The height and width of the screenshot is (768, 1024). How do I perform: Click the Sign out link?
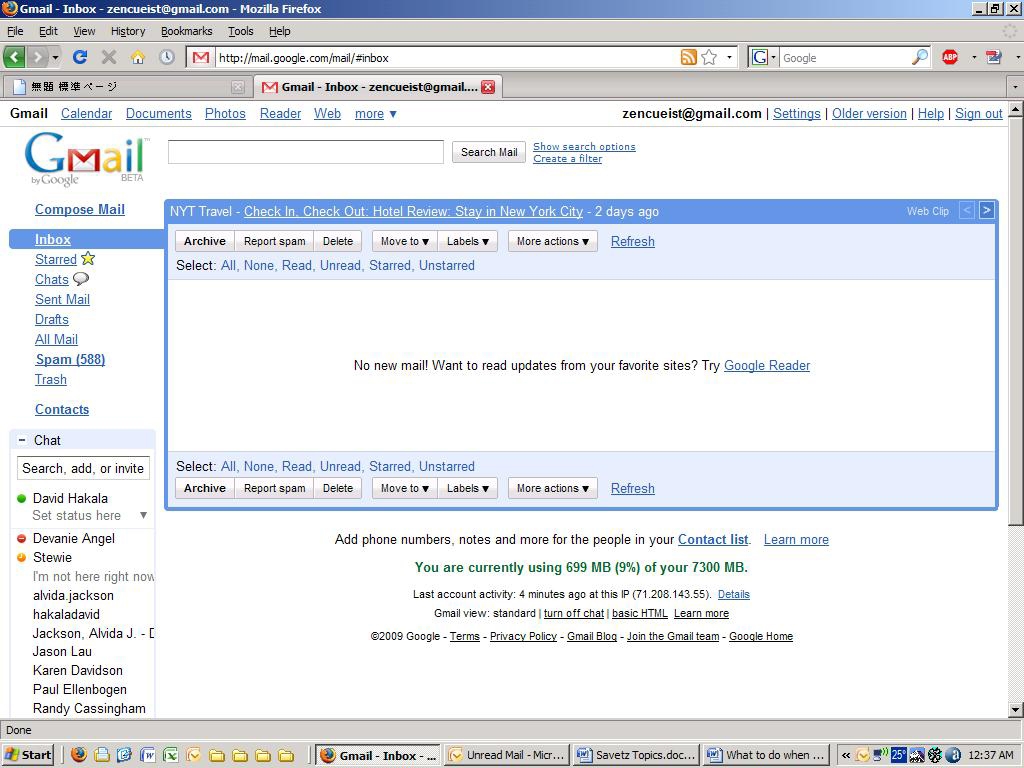[x=978, y=113]
